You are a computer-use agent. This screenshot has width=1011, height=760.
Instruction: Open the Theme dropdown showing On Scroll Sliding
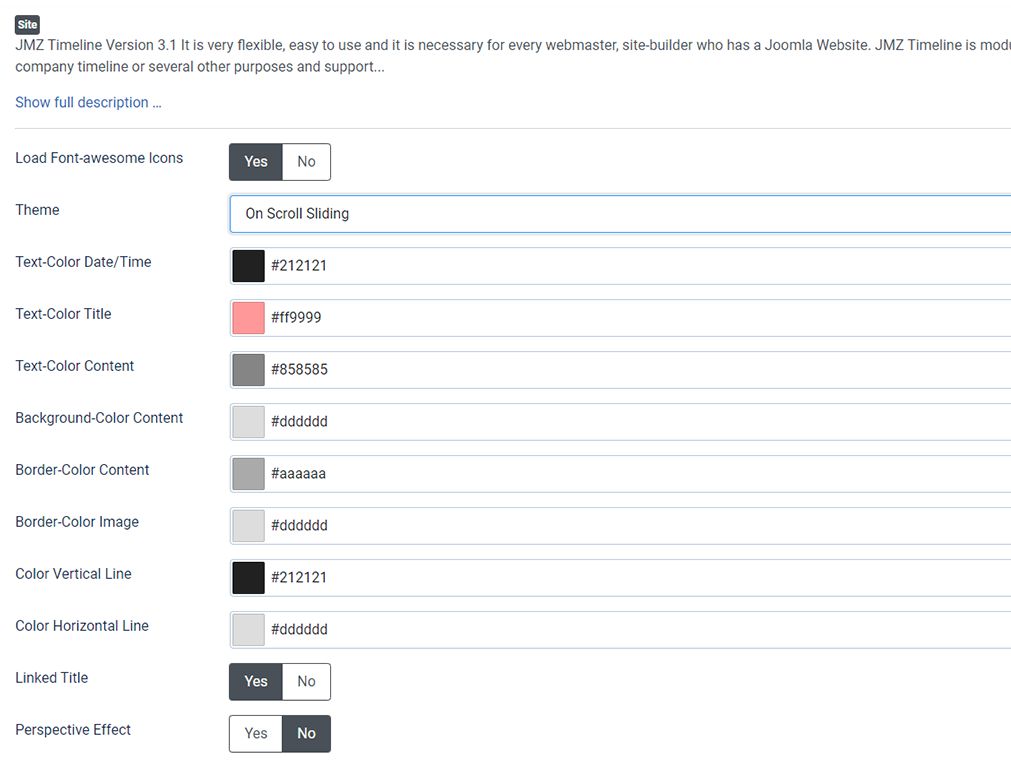pos(620,214)
